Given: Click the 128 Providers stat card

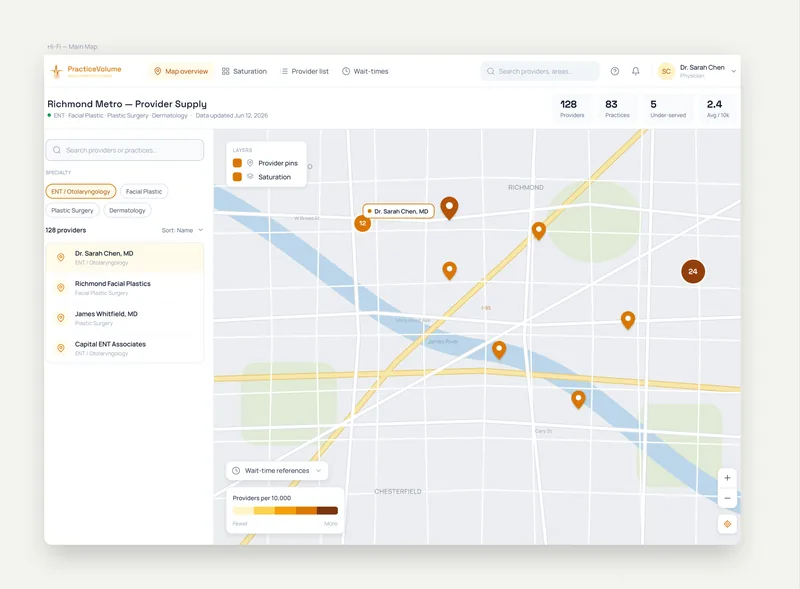Looking at the screenshot, I should point(572,108).
